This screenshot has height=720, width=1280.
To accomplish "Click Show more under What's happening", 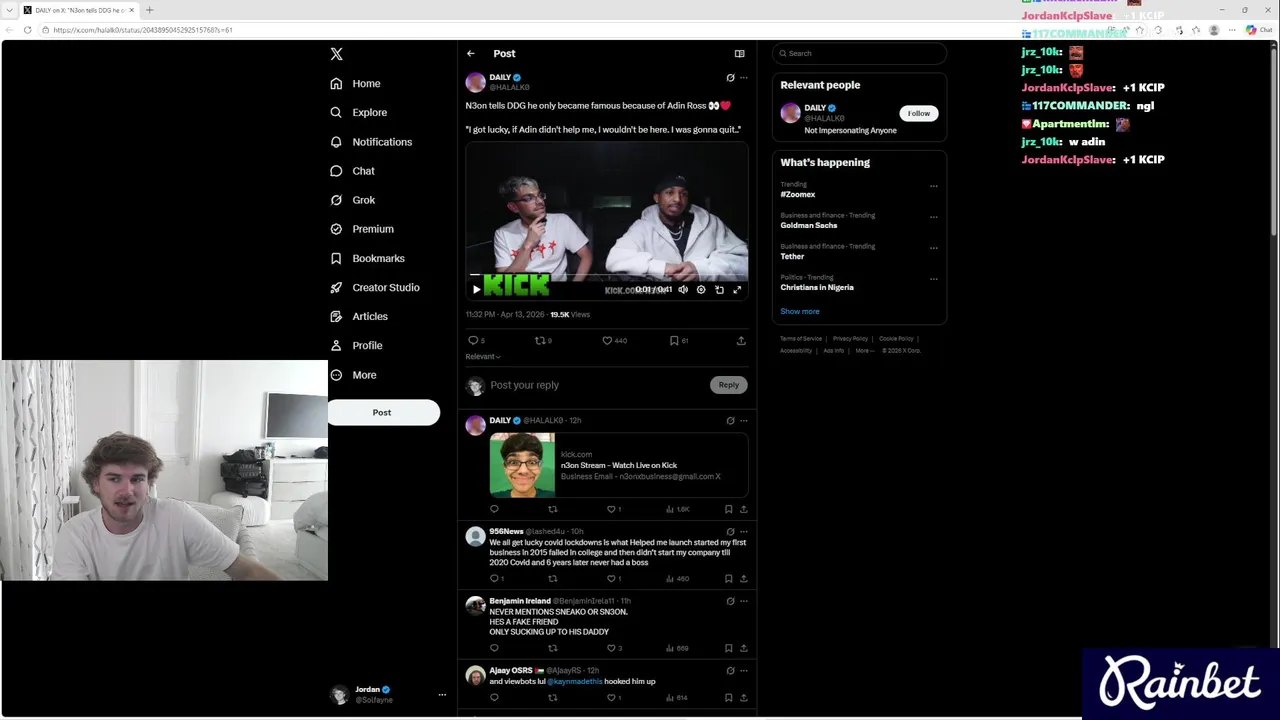I will (x=800, y=312).
